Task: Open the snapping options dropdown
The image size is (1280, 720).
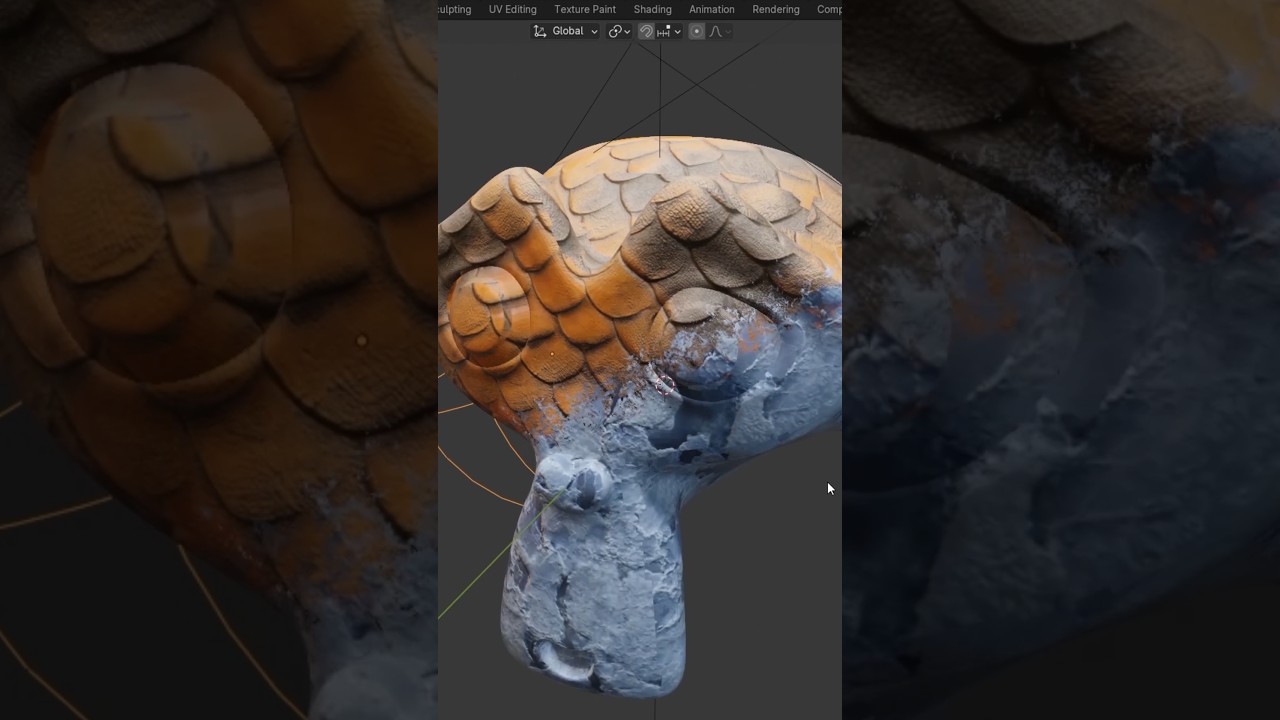Action: (x=669, y=31)
